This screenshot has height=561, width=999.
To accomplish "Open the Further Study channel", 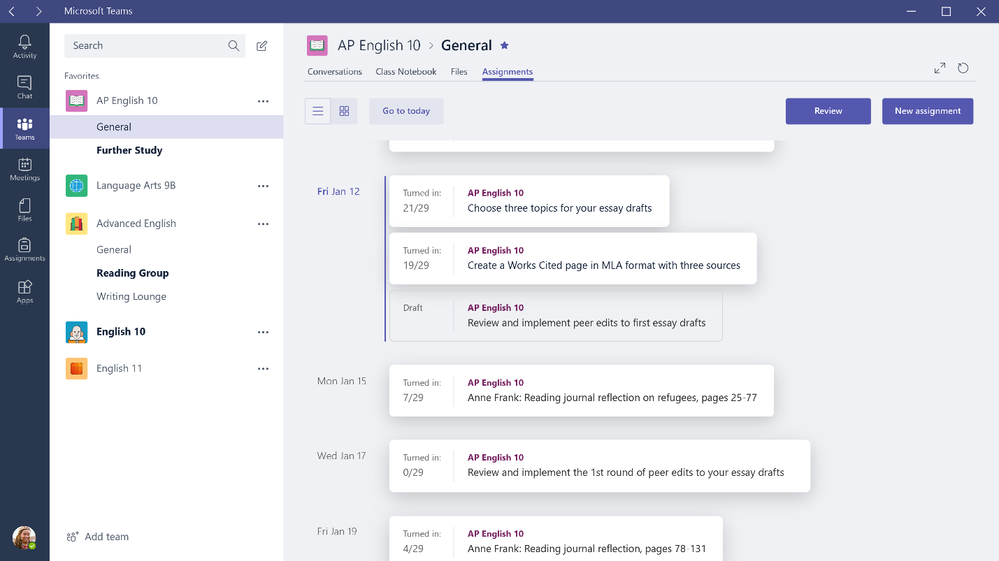I will (x=129, y=150).
